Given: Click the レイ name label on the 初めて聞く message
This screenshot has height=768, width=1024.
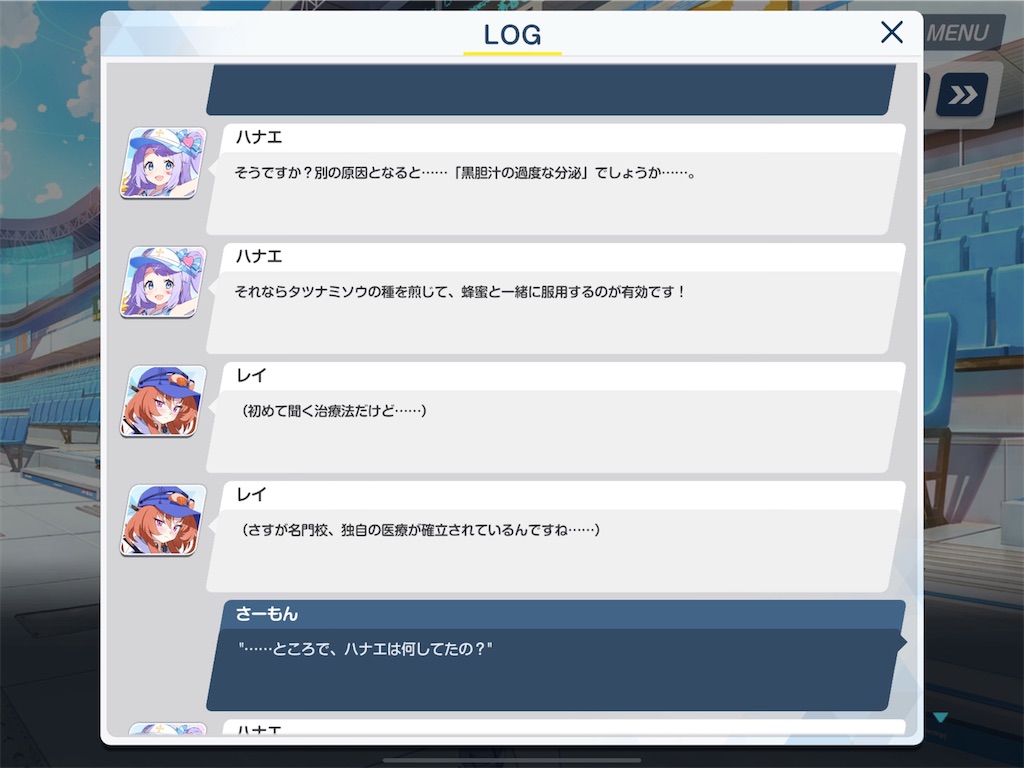Looking at the screenshot, I should [x=251, y=376].
